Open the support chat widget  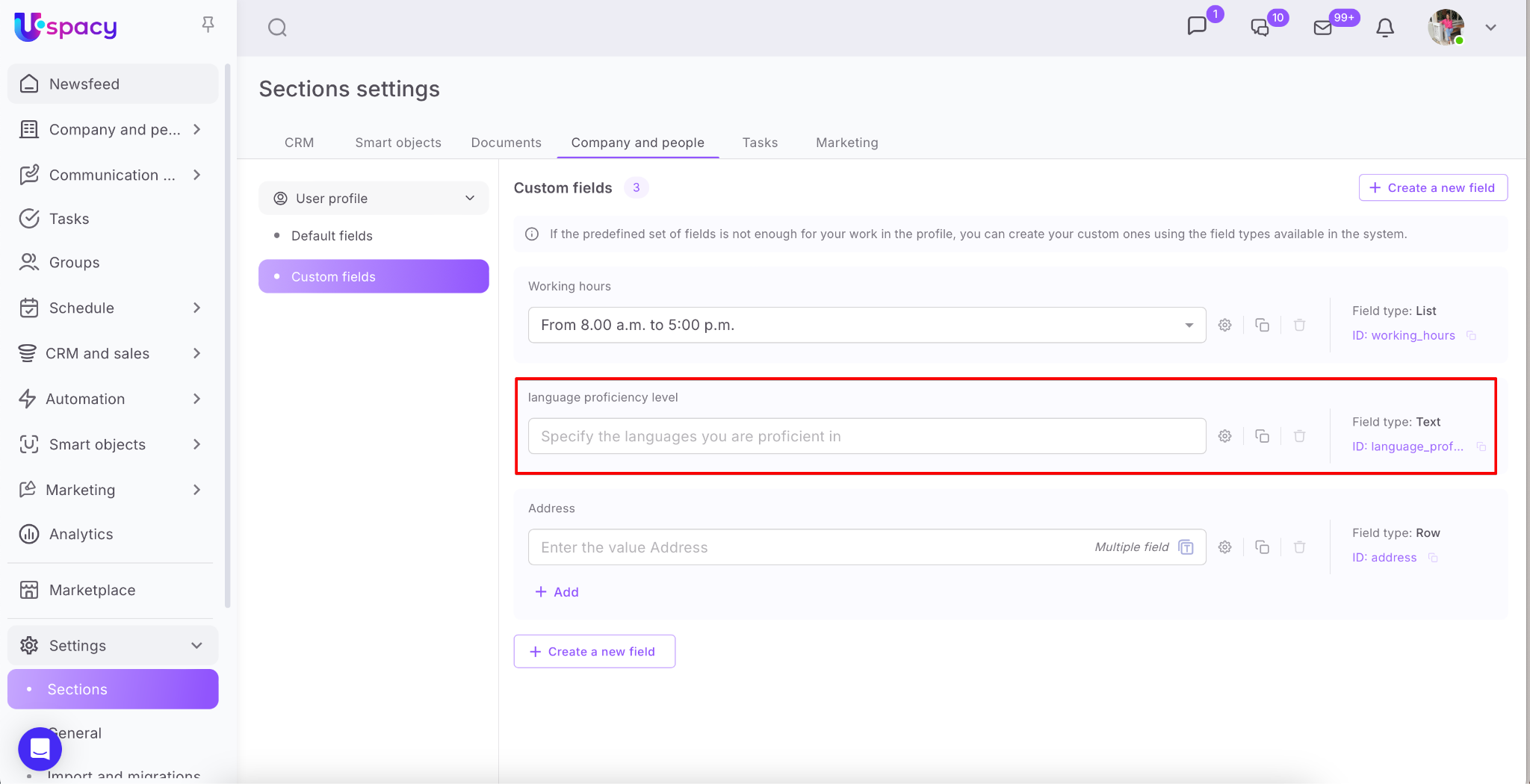tap(40, 748)
